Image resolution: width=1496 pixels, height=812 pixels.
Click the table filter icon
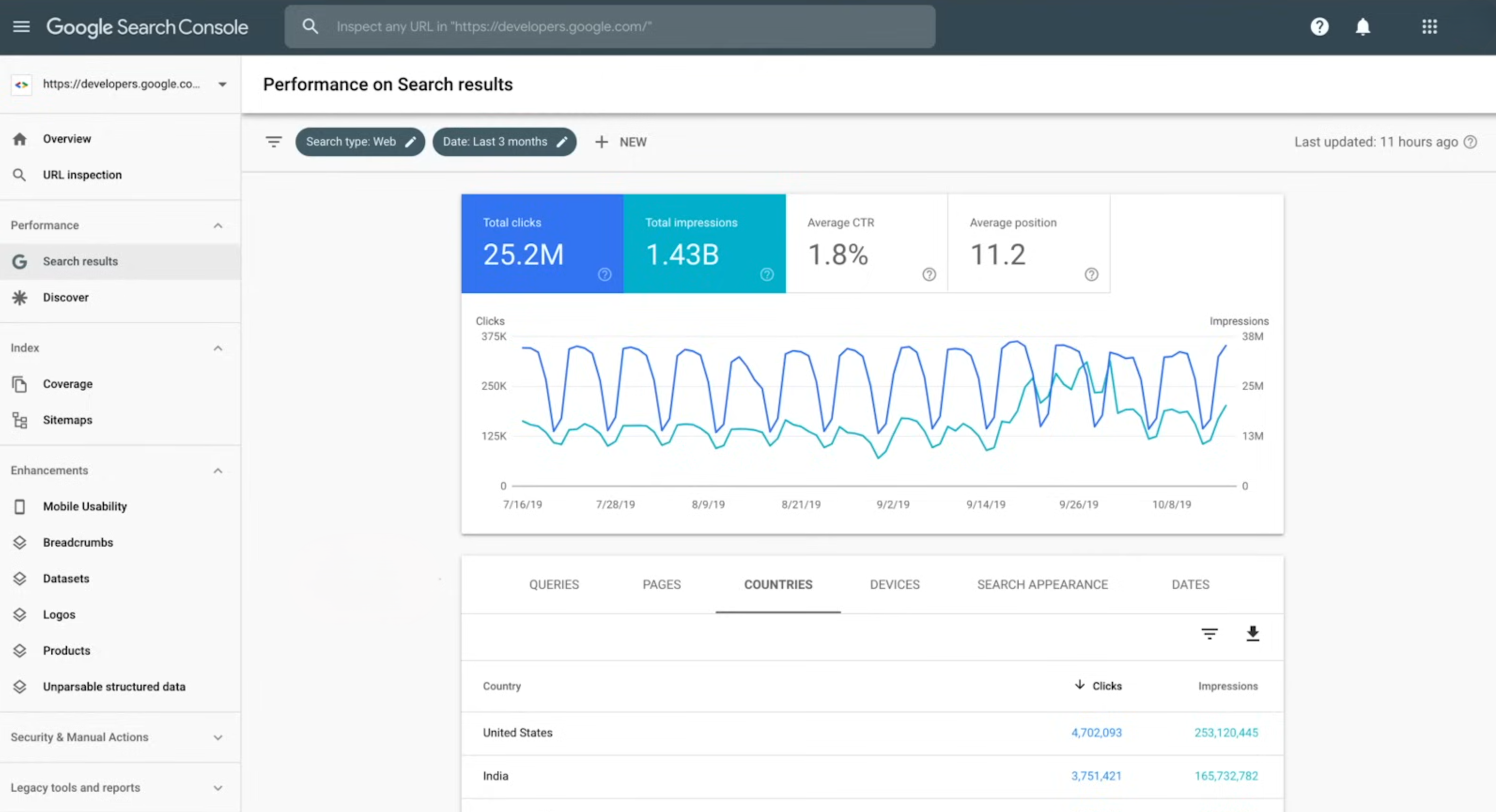(1209, 634)
